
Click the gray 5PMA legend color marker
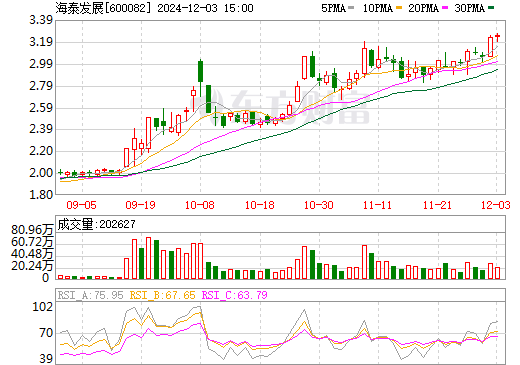351,8
